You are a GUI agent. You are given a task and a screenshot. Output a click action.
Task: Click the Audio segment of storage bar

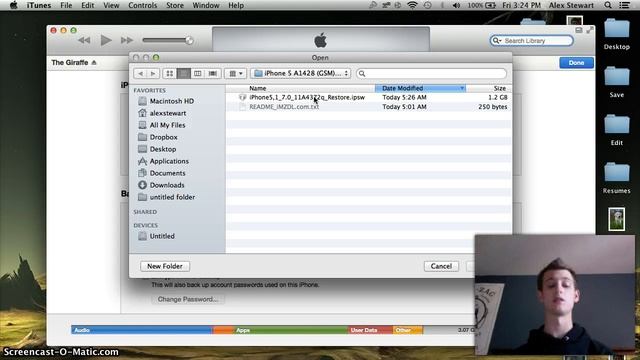click(142, 330)
